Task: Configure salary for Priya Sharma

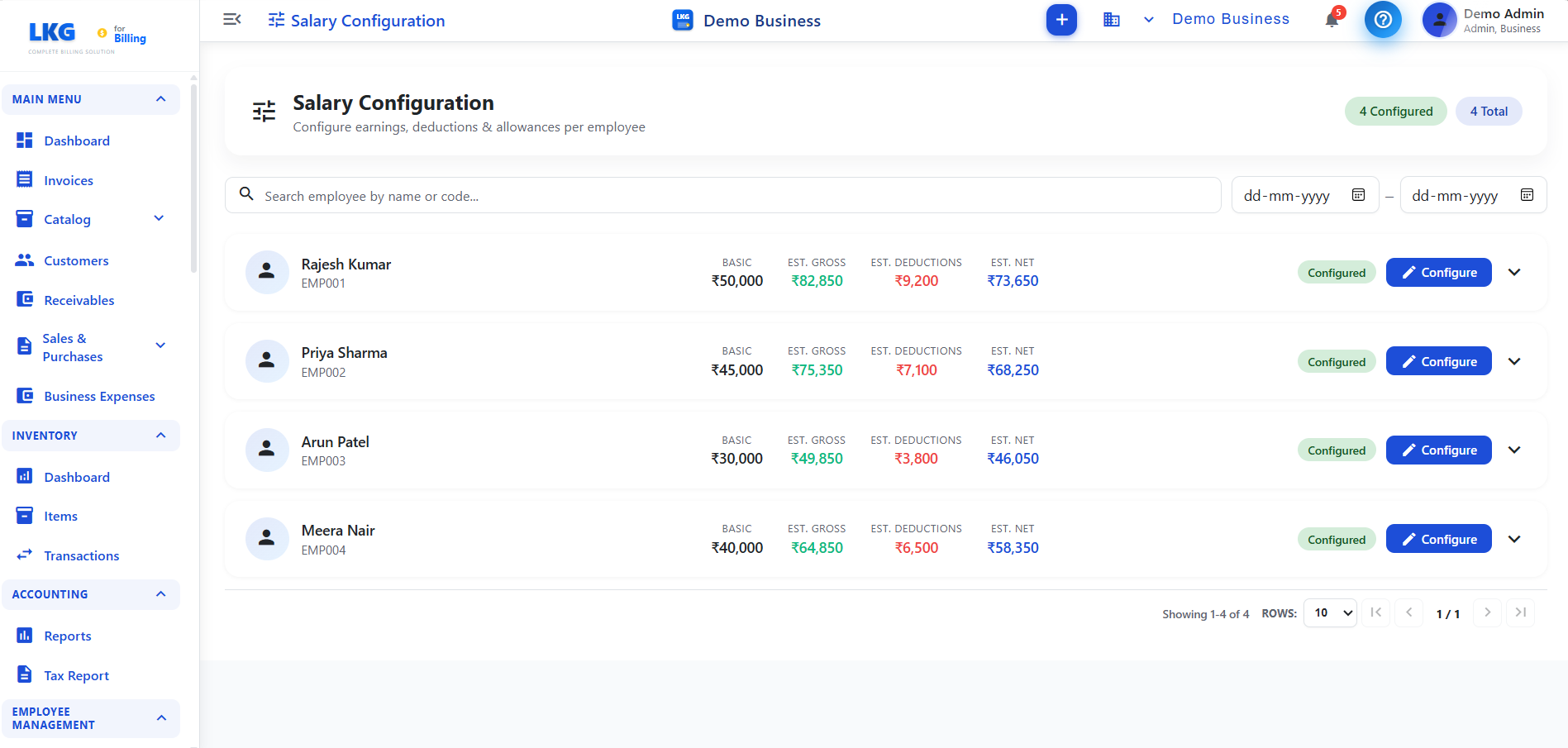Action: click(x=1438, y=361)
